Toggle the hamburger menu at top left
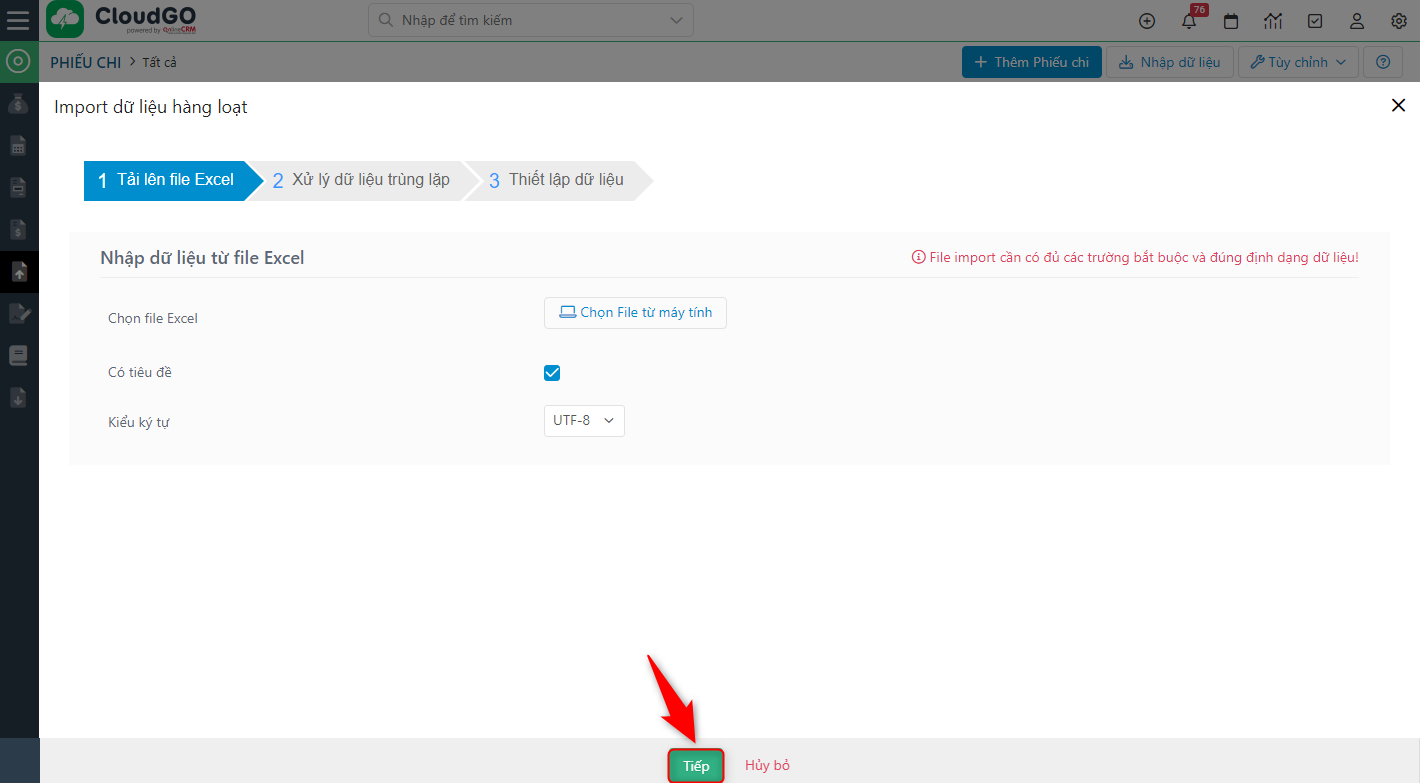 [x=18, y=20]
